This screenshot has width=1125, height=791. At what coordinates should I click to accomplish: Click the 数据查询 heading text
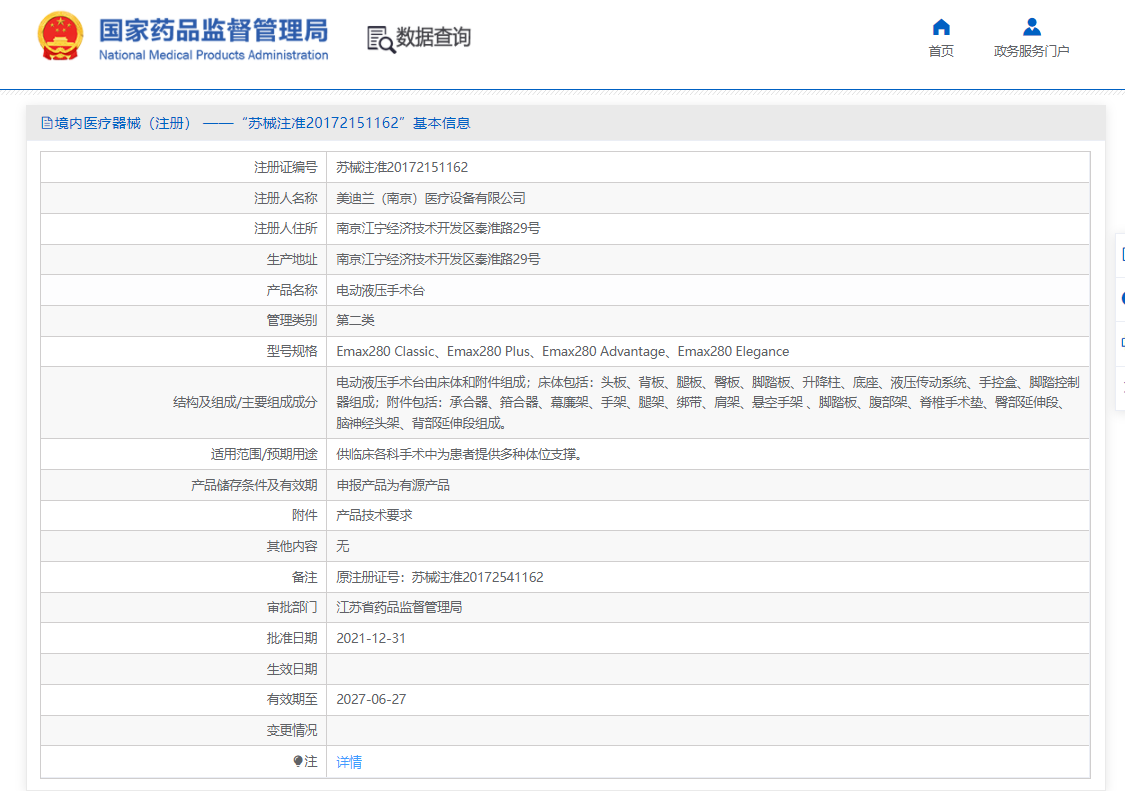tap(433, 38)
